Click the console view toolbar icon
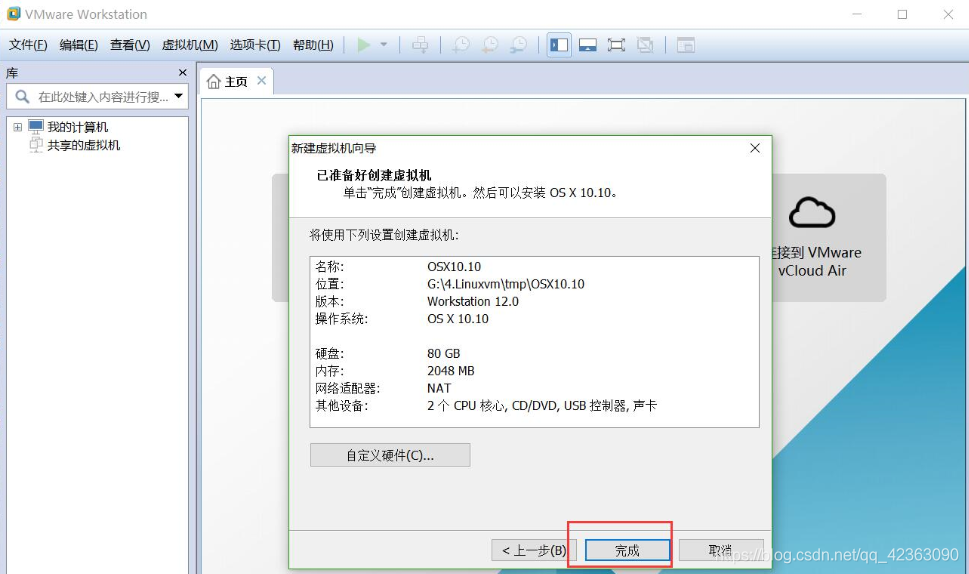 [686, 44]
